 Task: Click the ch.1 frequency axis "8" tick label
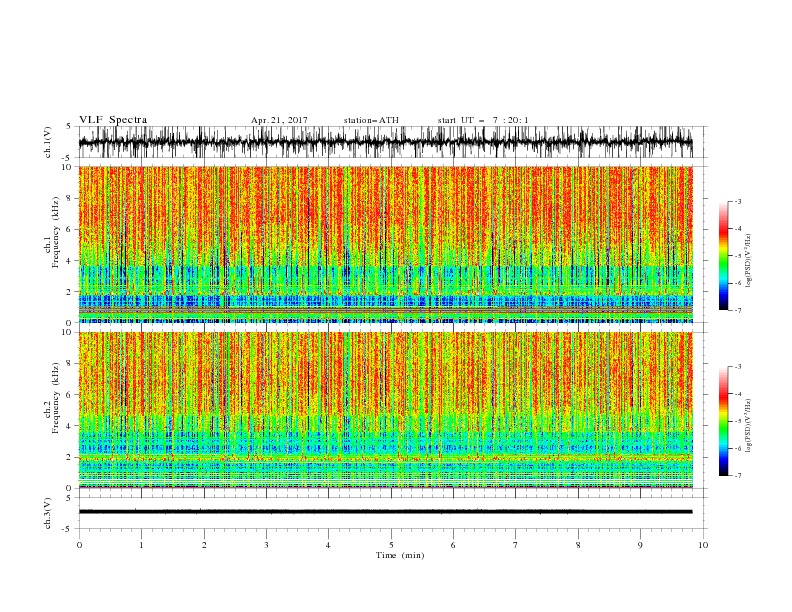(x=69, y=198)
